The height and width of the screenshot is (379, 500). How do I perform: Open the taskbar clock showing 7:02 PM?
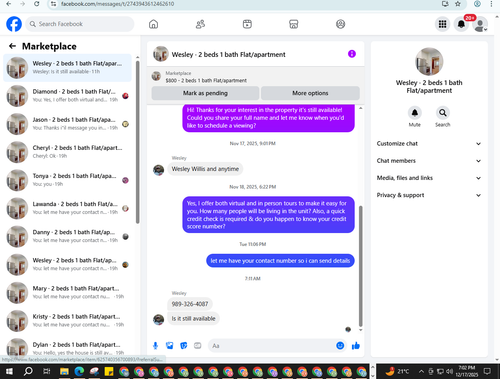(x=467, y=371)
